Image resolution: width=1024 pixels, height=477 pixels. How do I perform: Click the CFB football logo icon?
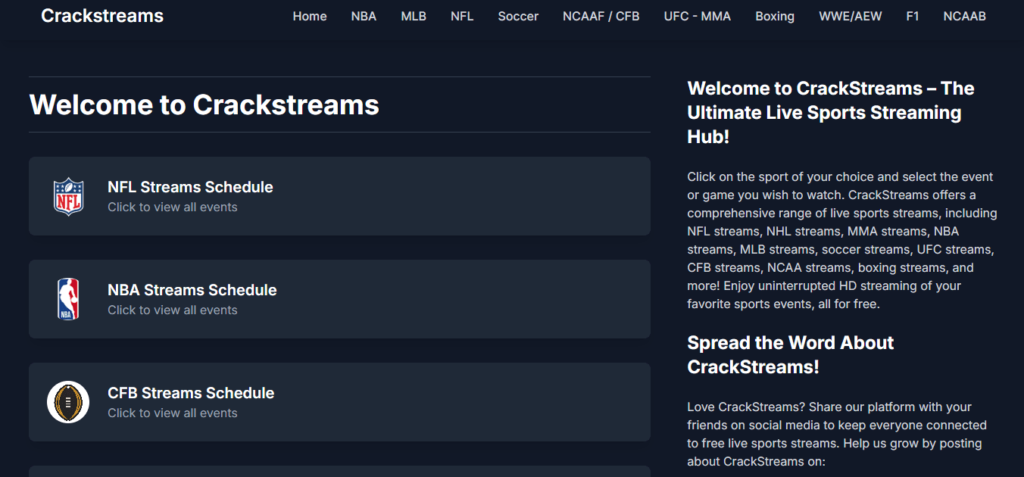point(68,402)
